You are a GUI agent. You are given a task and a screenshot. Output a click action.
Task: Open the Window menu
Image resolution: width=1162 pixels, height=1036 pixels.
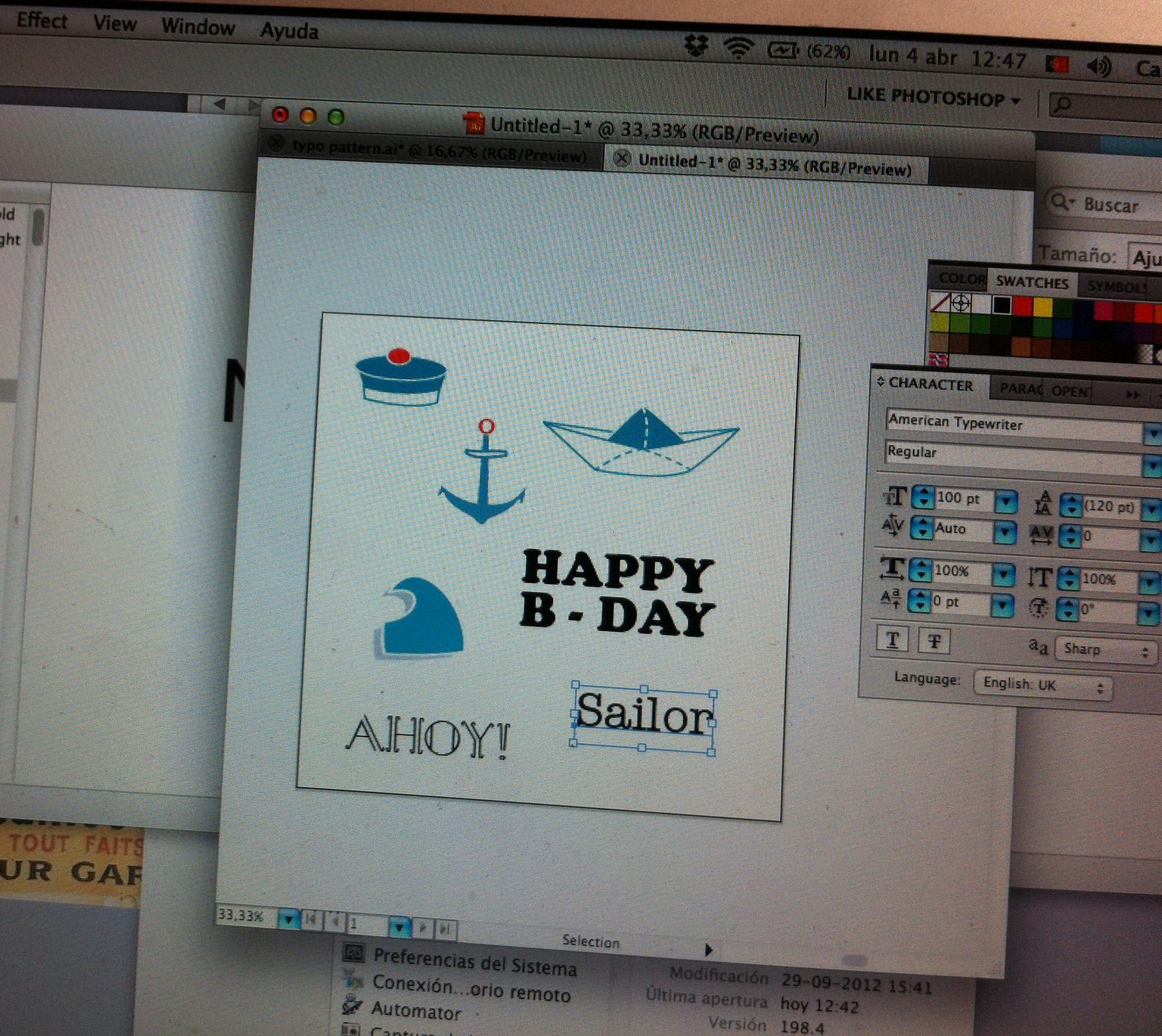click(198, 27)
